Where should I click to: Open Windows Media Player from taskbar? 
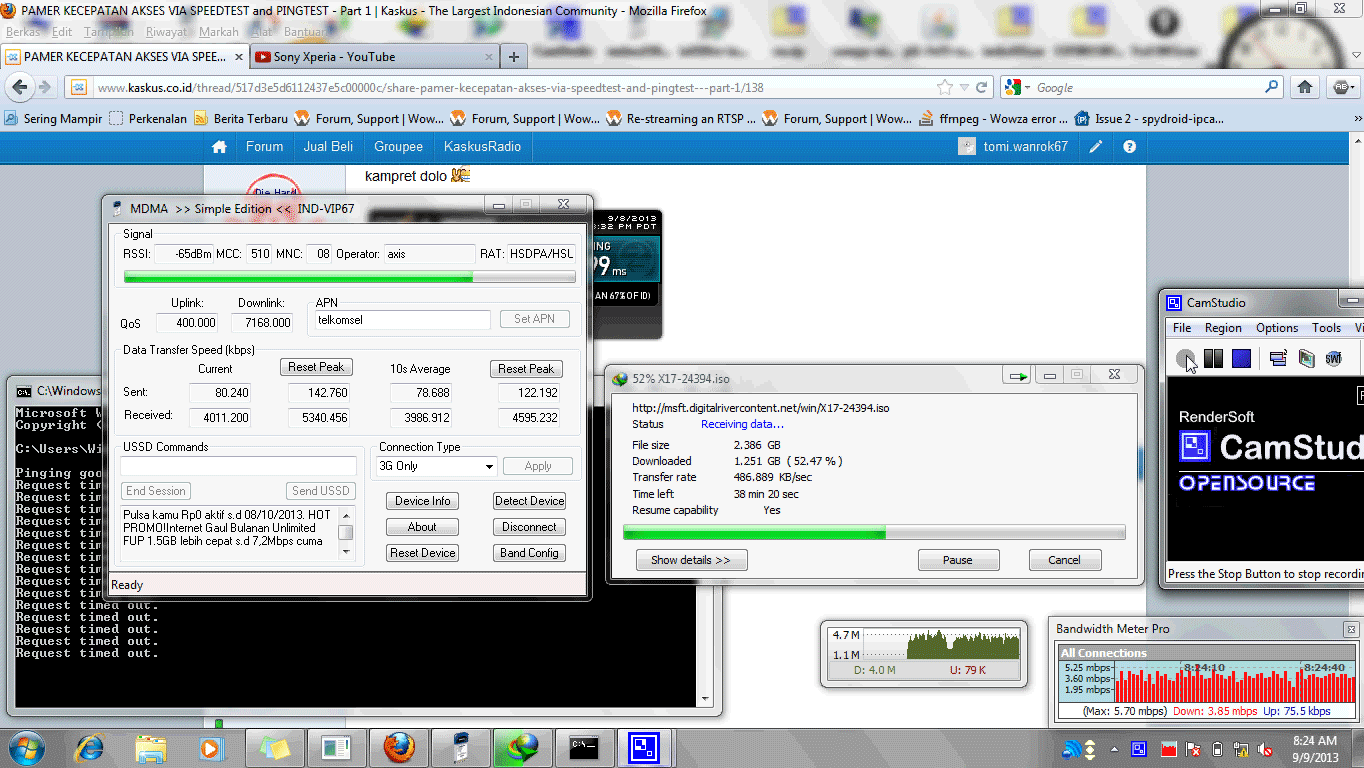coord(210,747)
